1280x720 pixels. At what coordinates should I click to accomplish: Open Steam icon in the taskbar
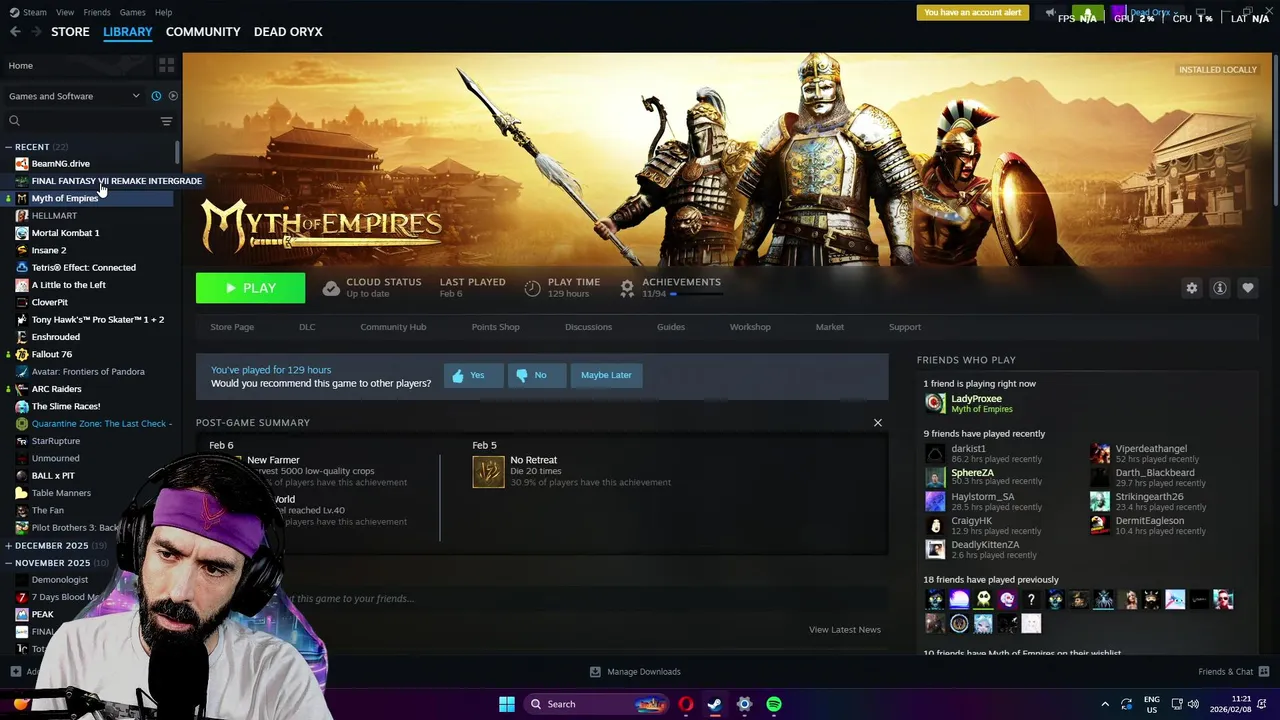(x=715, y=704)
